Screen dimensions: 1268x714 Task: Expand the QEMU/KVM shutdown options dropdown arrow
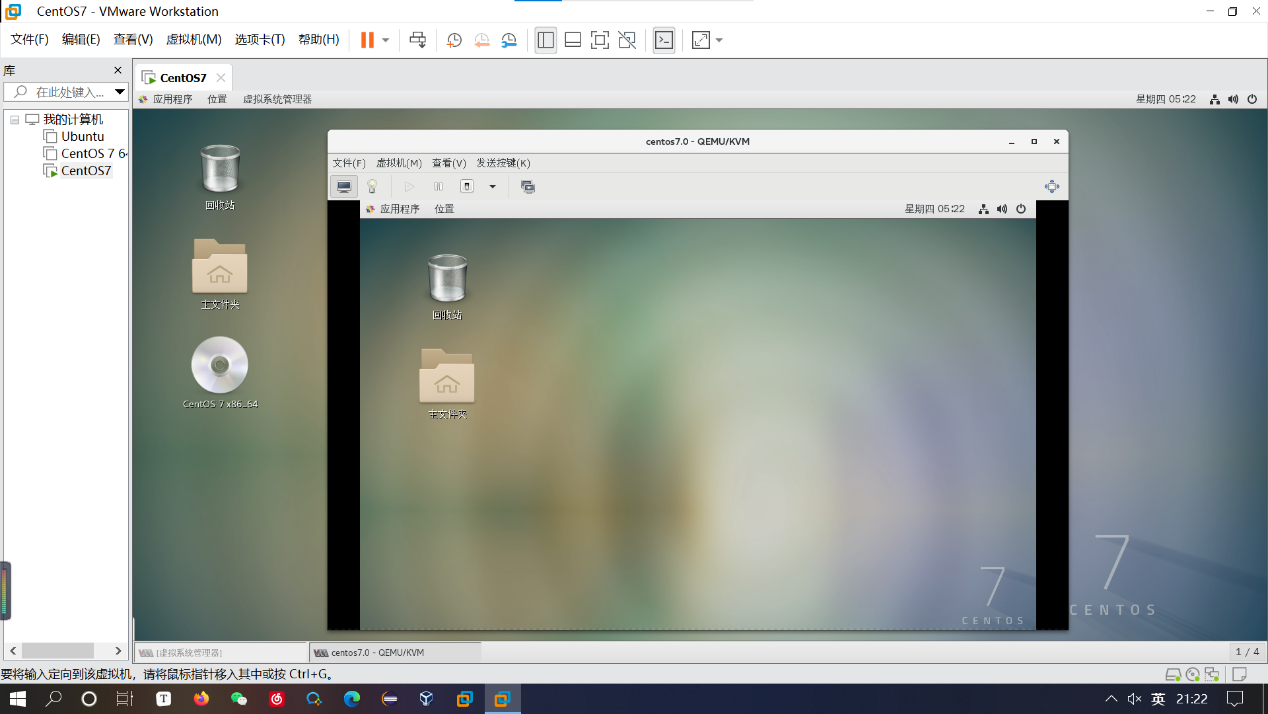[x=492, y=186]
